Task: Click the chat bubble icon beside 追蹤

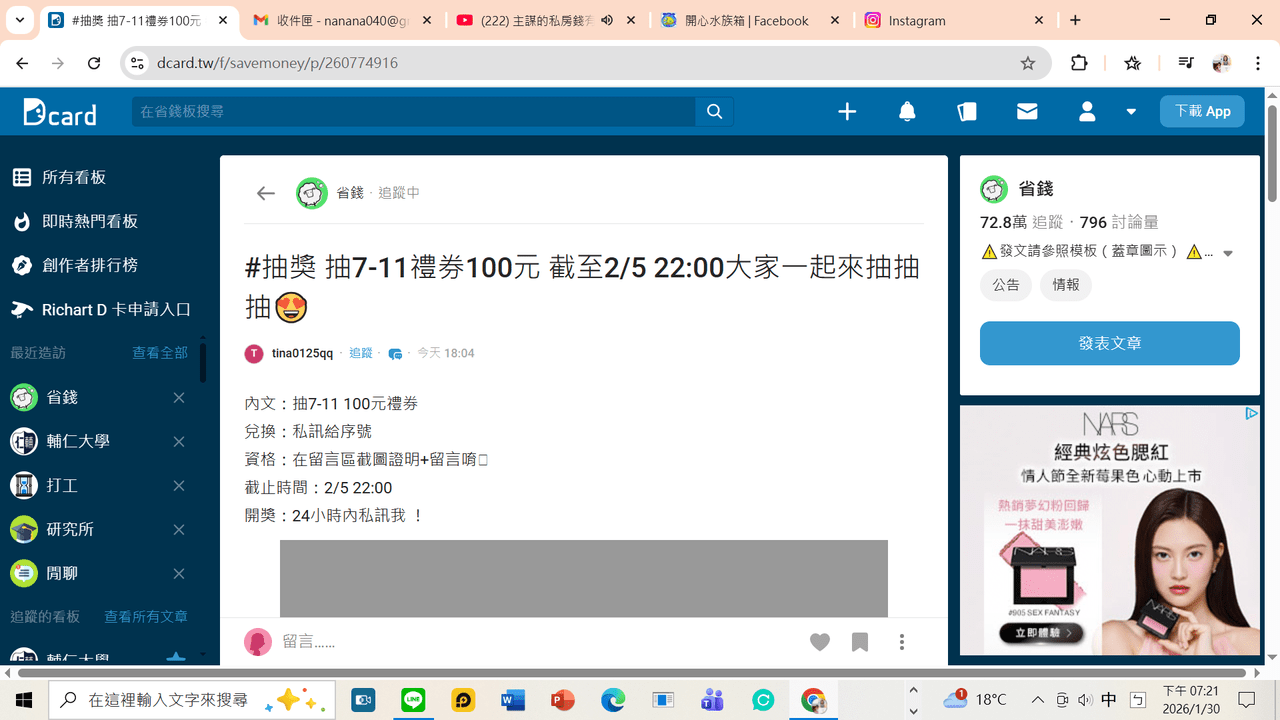Action: (395, 353)
